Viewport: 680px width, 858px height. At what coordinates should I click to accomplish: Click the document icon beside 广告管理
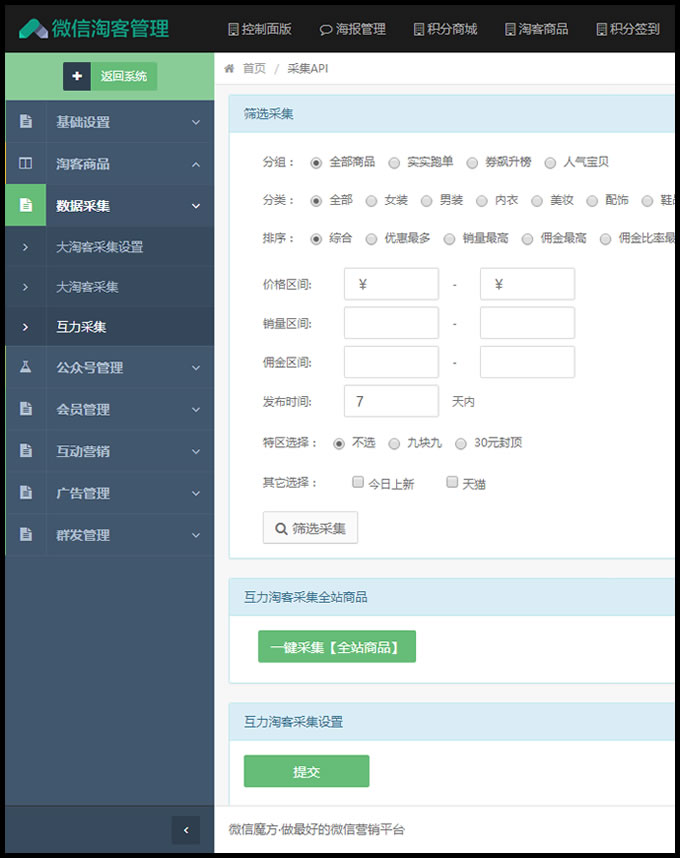click(x=26, y=492)
